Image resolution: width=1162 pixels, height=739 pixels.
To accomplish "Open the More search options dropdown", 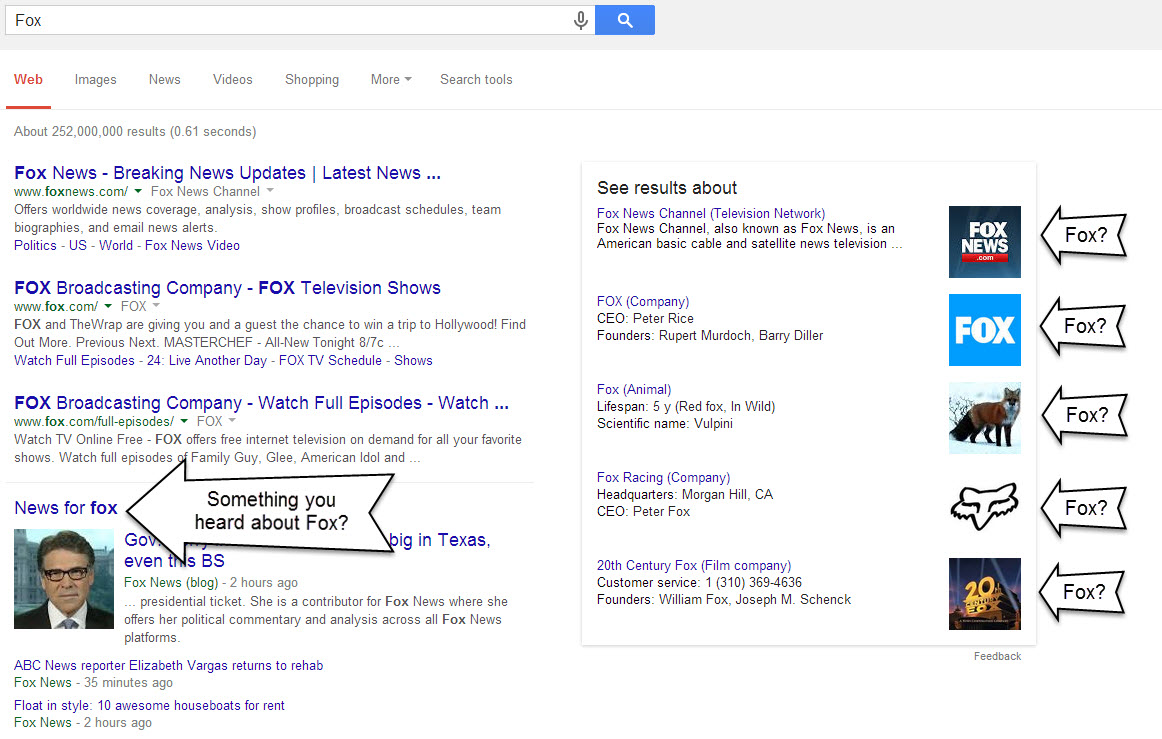I will point(391,79).
